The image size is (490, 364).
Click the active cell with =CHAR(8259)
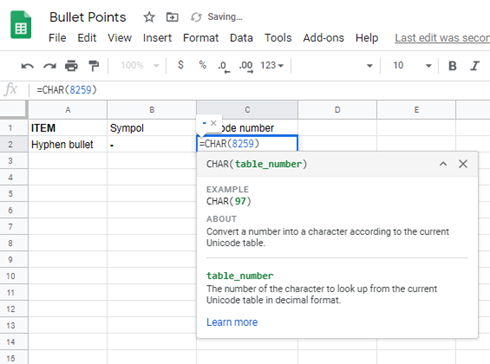[x=247, y=144]
